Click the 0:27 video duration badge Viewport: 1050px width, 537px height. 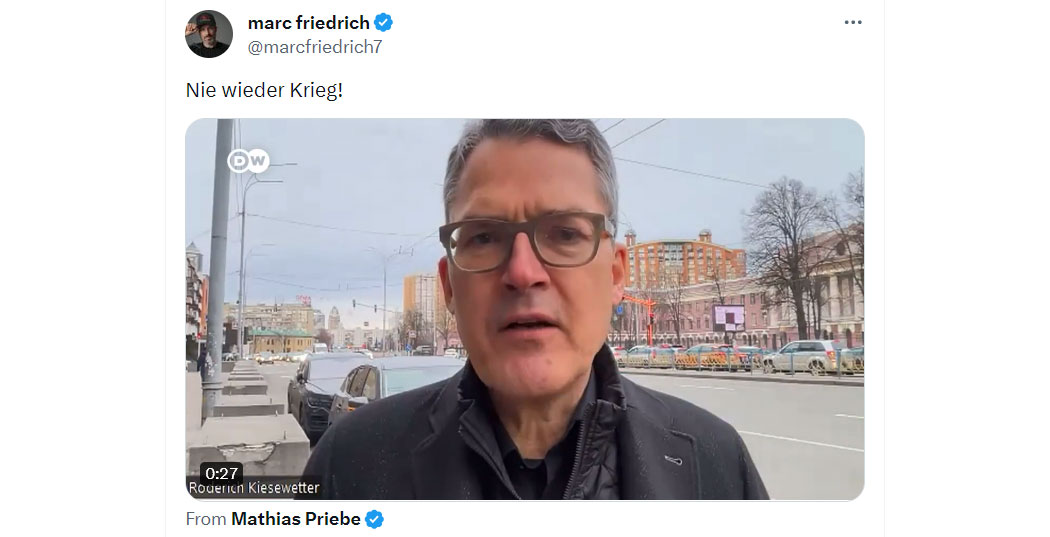[221, 473]
